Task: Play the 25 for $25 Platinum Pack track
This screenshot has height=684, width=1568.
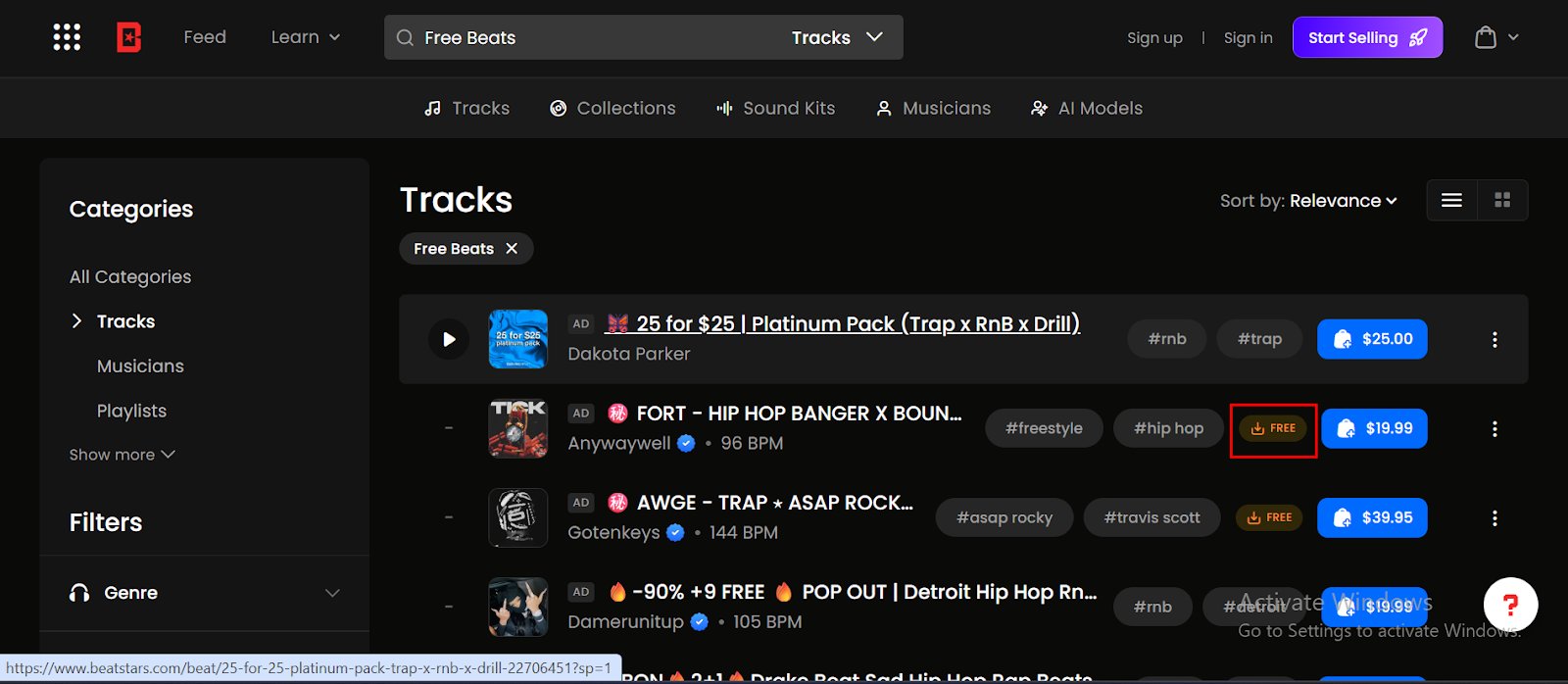Action: click(x=449, y=339)
